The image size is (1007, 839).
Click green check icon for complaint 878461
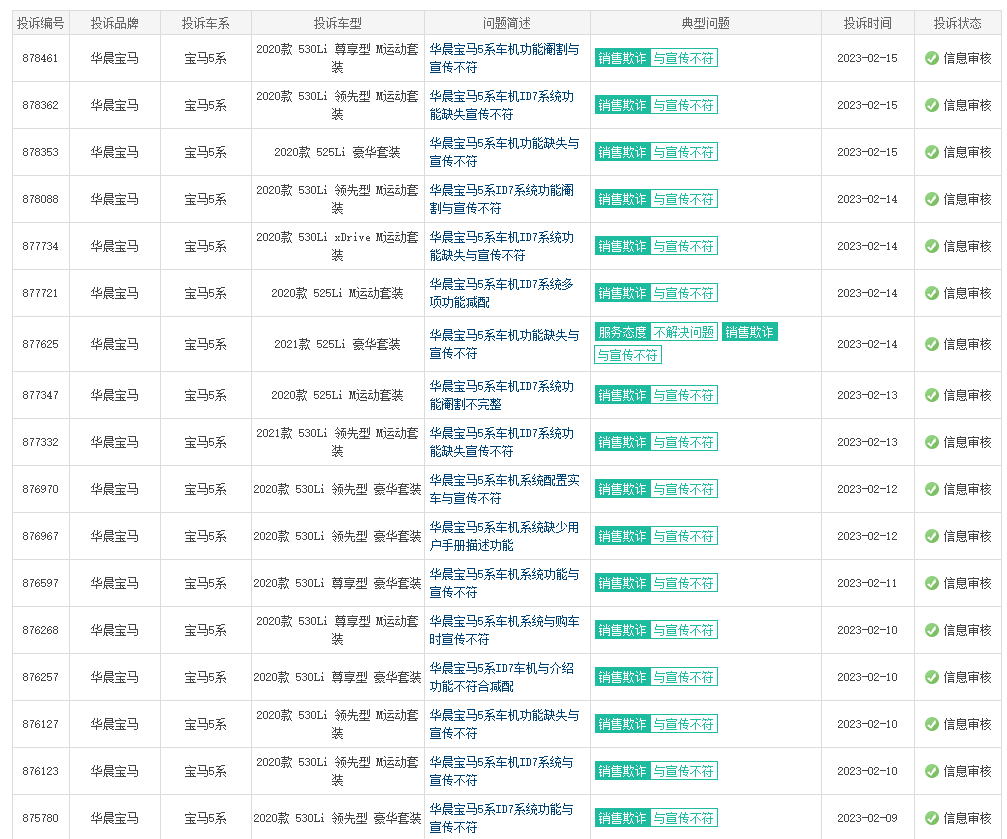point(931,59)
